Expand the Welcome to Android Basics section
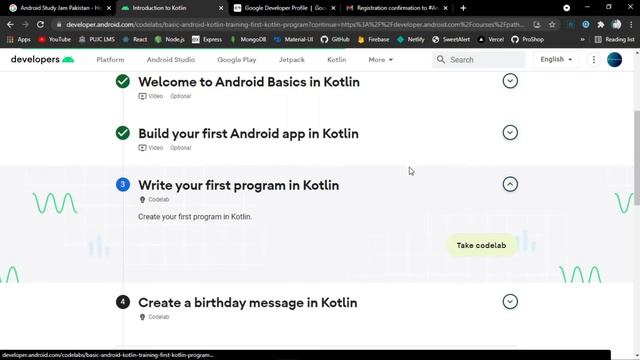 point(510,81)
